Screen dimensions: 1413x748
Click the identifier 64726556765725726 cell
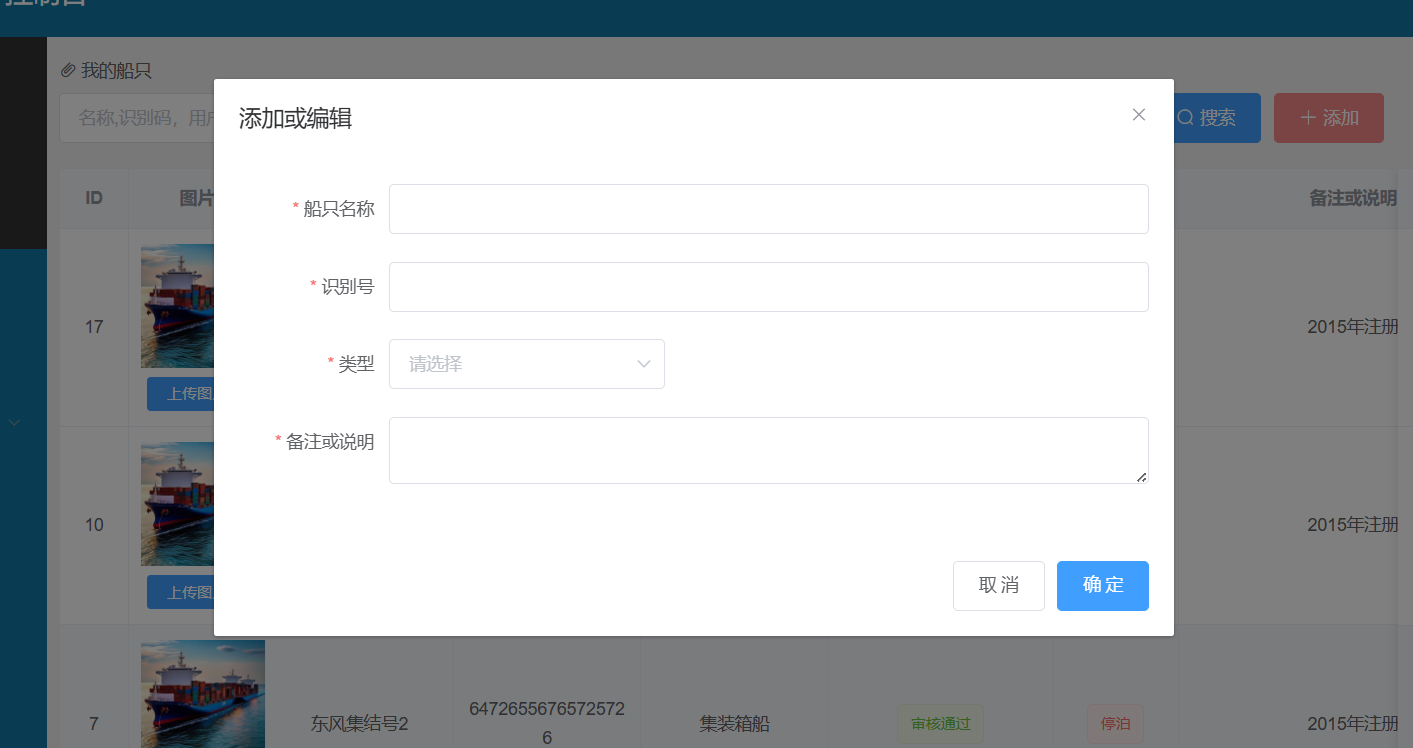point(546,723)
